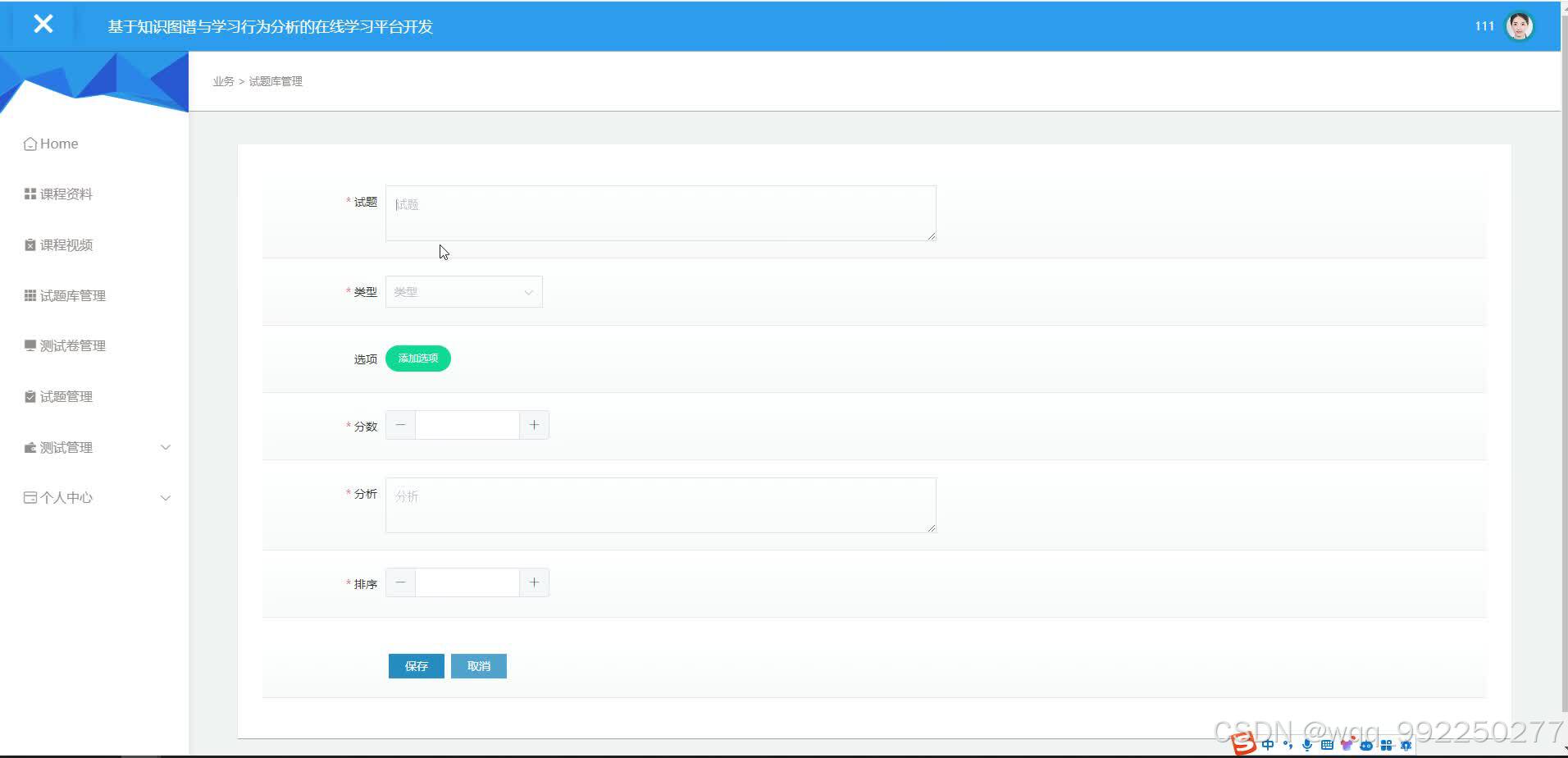Click the 业务 breadcrumb

(x=223, y=81)
